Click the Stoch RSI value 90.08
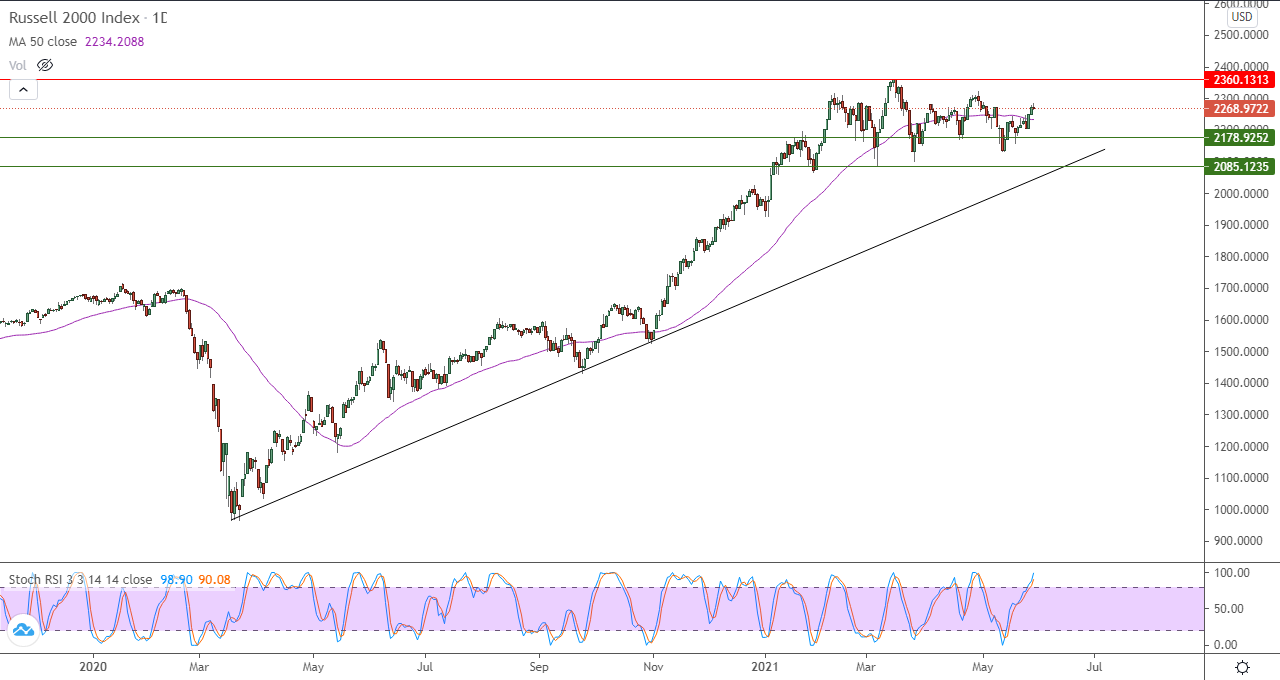 [x=214, y=579]
